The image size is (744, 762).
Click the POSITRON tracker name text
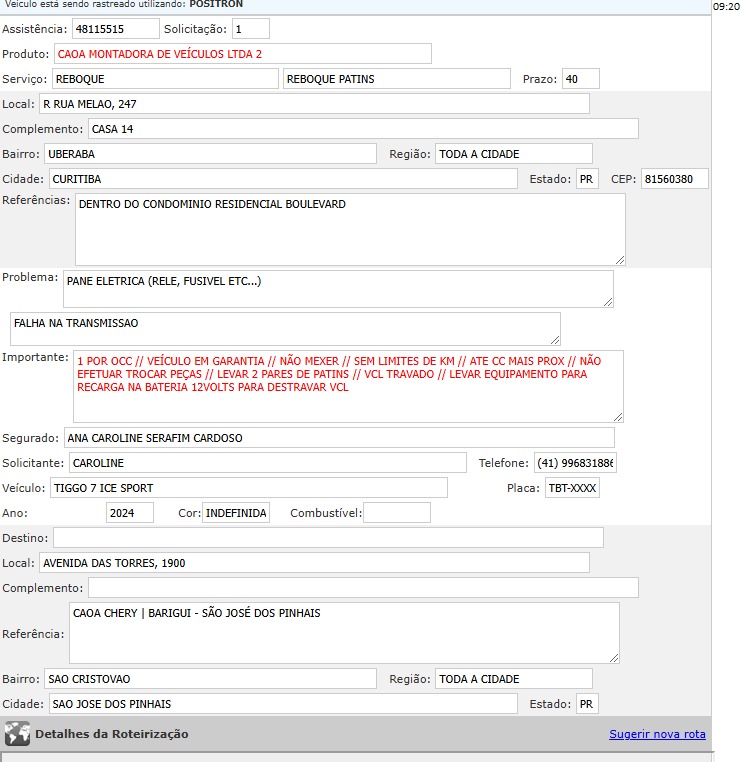[x=216, y=4]
